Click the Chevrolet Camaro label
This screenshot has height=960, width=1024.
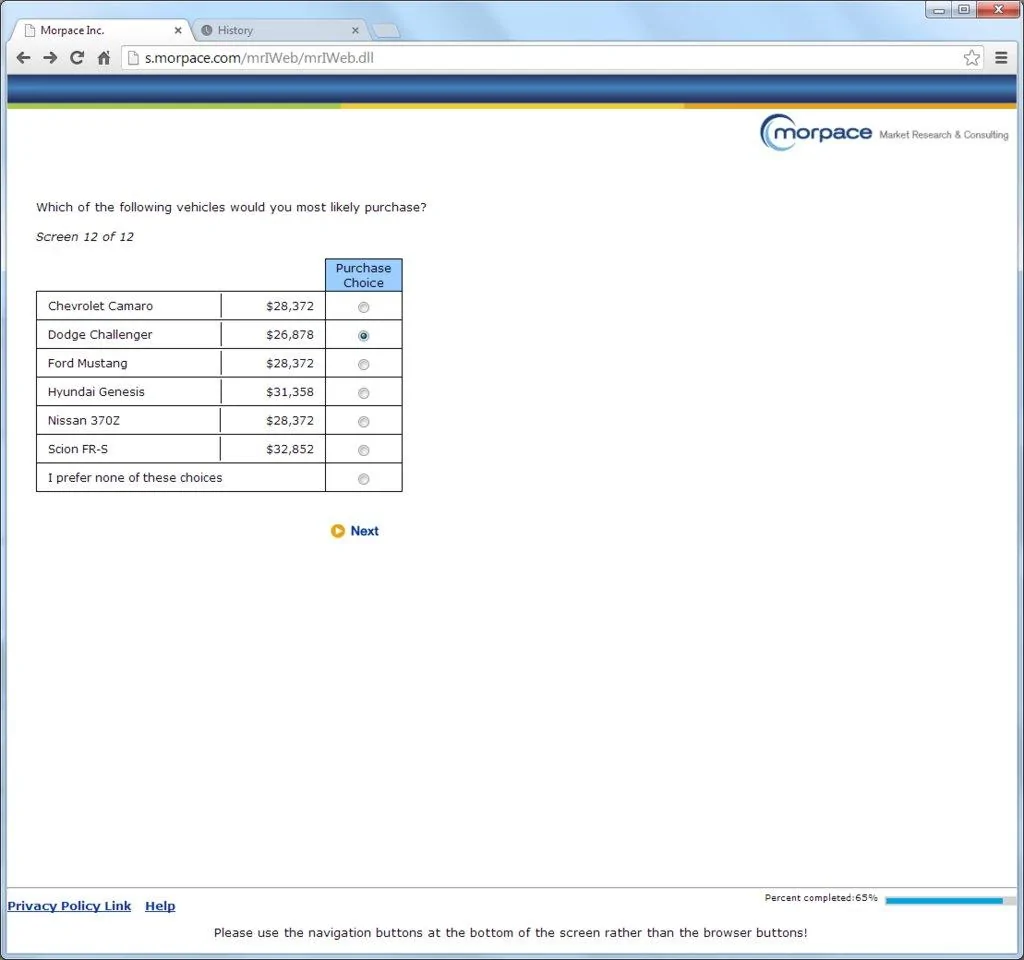tap(101, 306)
